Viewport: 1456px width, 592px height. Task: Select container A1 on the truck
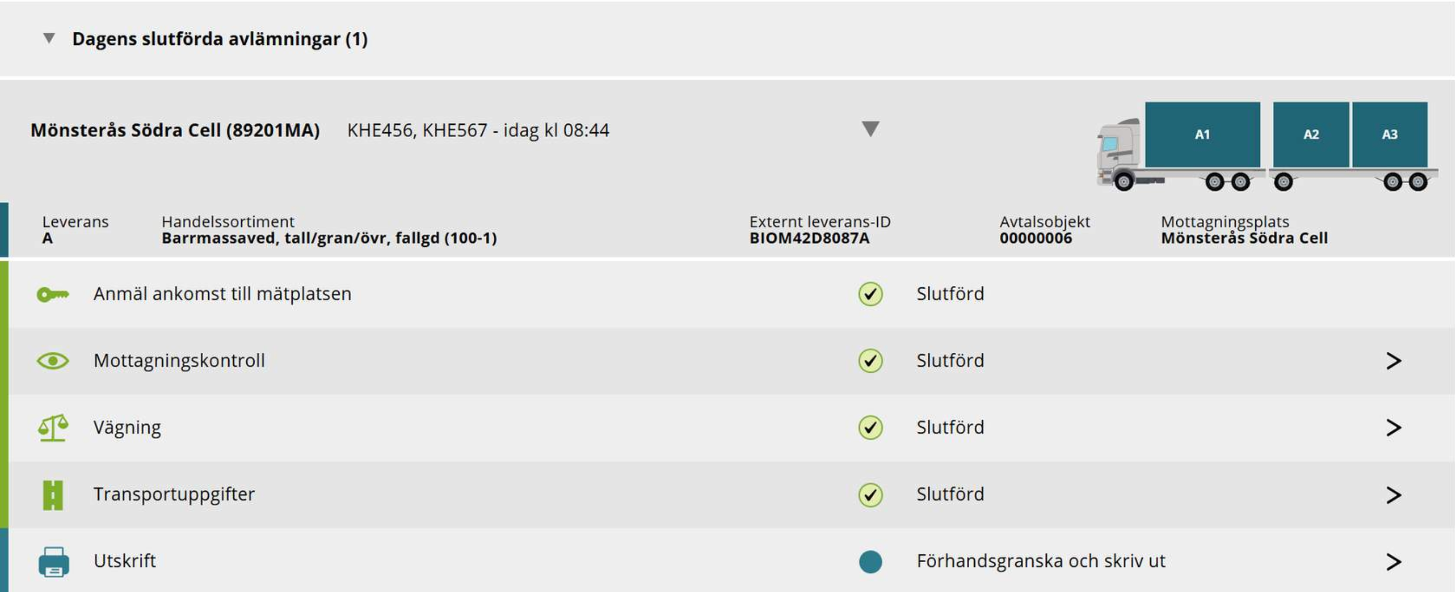click(1202, 134)
